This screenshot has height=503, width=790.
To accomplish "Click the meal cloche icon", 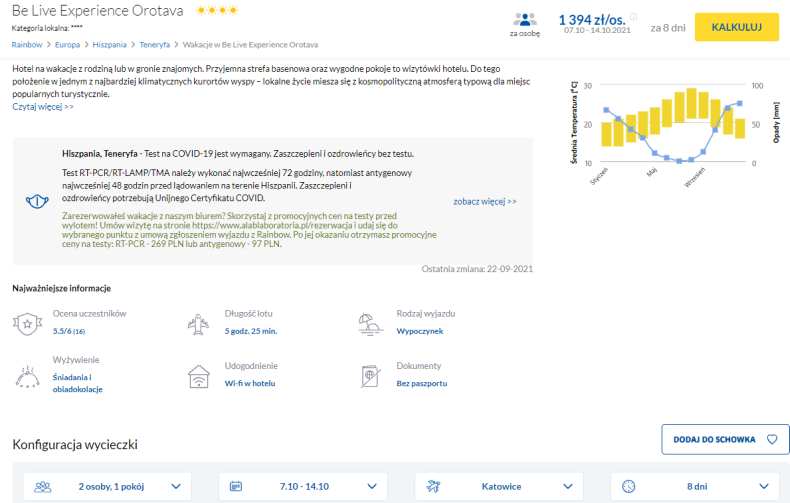I will point(28,376).
